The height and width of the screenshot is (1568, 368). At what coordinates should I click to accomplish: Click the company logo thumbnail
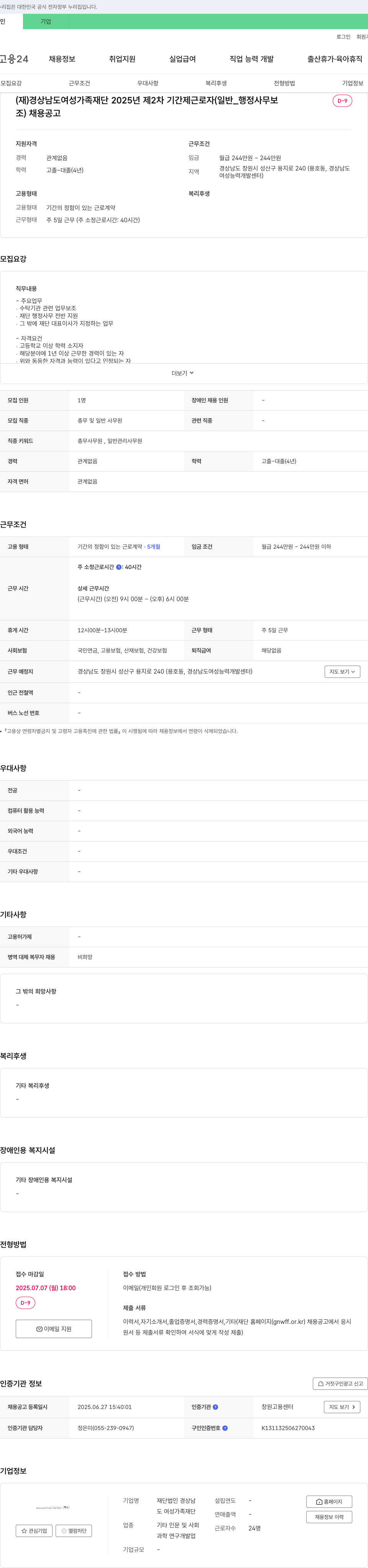53,1507
